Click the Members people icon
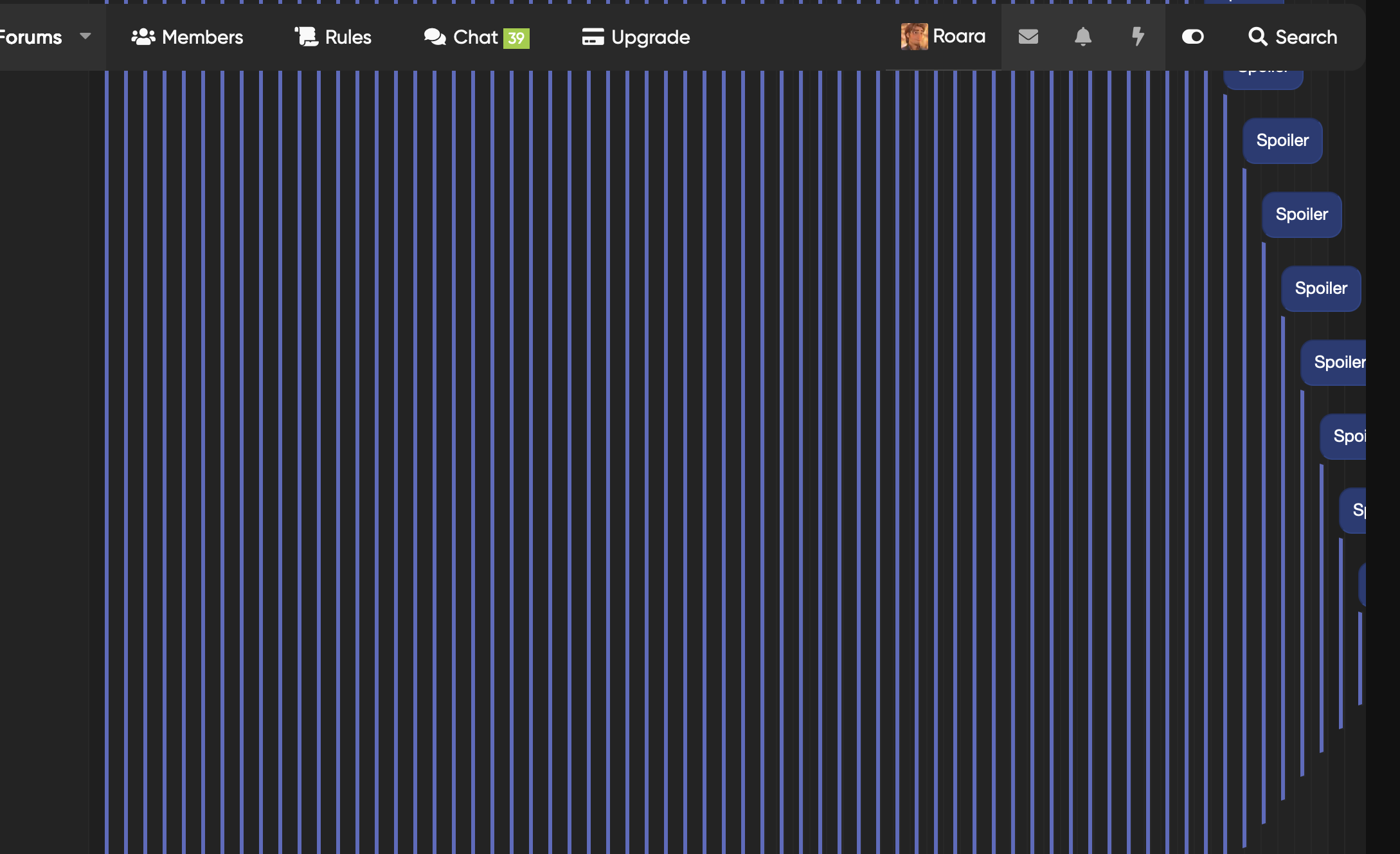 (x=143, y=37)
